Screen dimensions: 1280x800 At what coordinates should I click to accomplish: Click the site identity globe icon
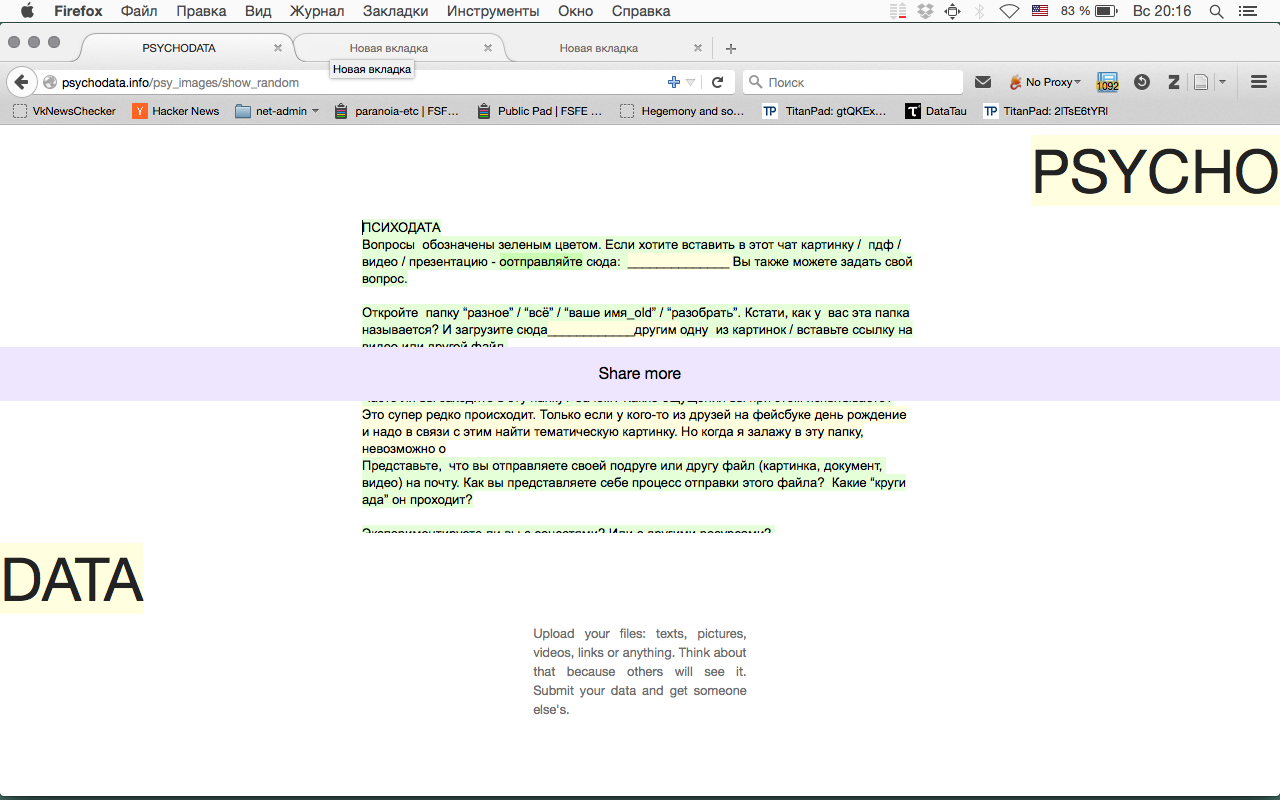click(49, 82)
